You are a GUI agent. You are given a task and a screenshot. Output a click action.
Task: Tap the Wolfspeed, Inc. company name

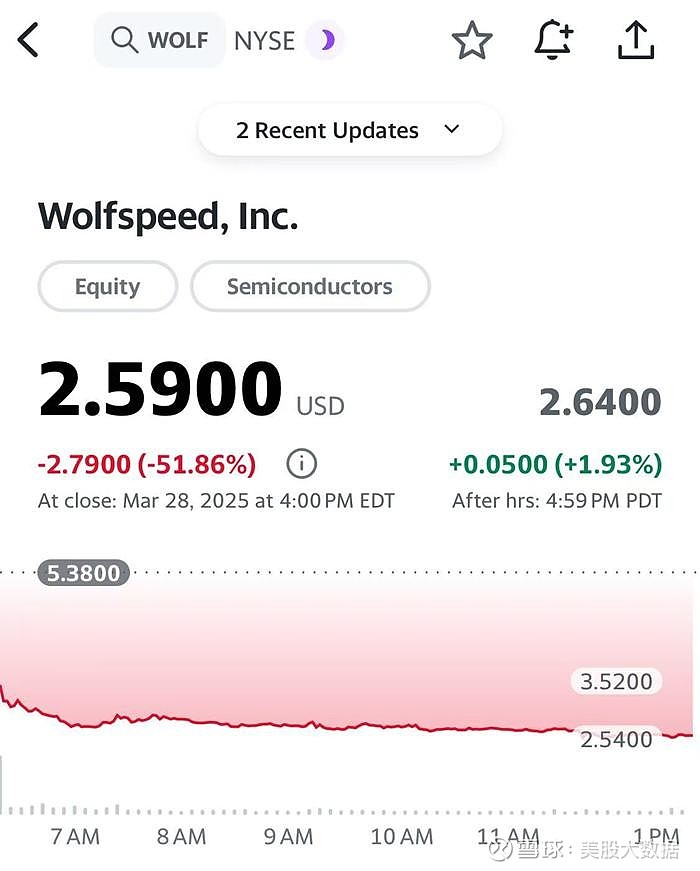pos(168,216)
